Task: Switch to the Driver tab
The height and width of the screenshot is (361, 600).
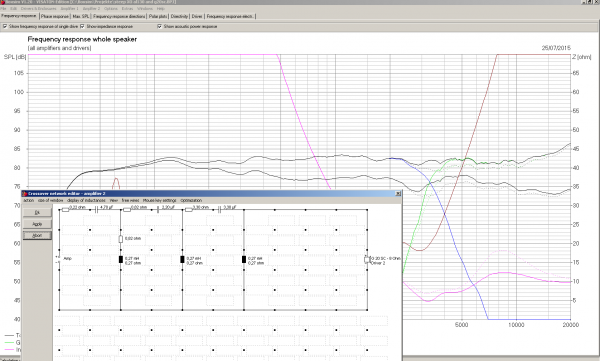Action: [197, 16]
